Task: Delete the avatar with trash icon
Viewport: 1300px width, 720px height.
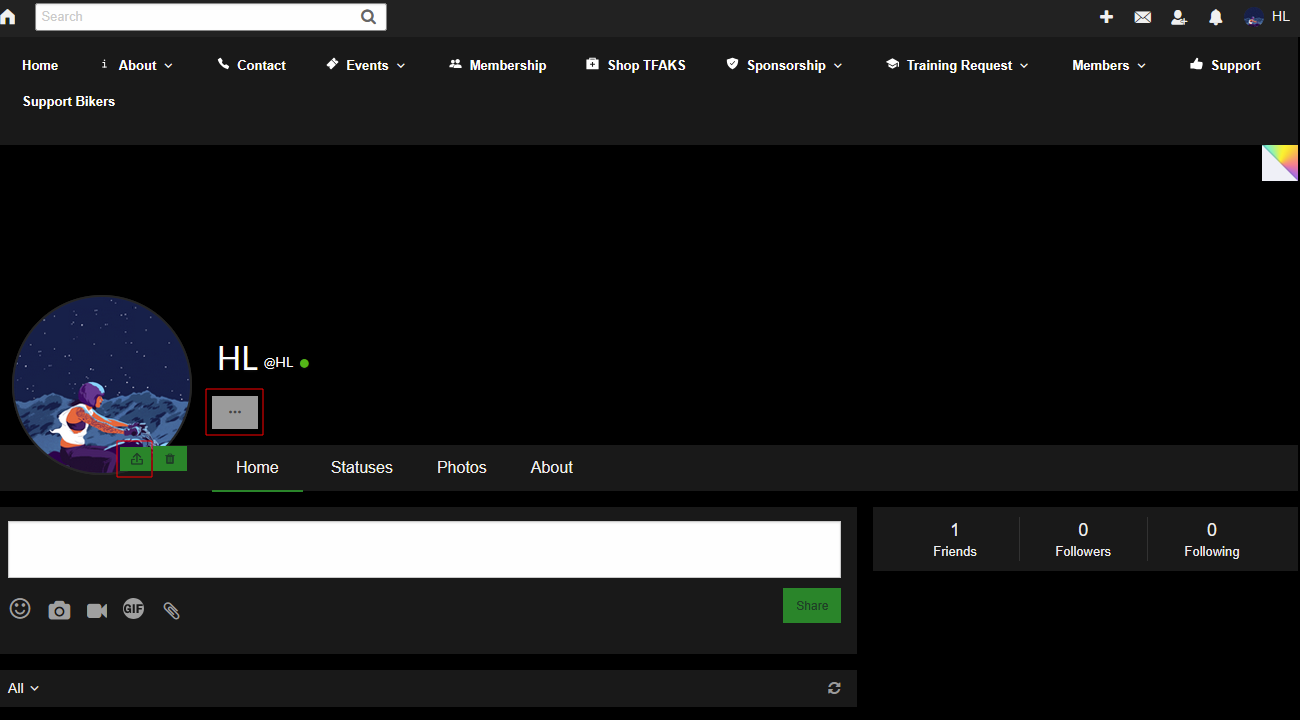Action: 170,459
